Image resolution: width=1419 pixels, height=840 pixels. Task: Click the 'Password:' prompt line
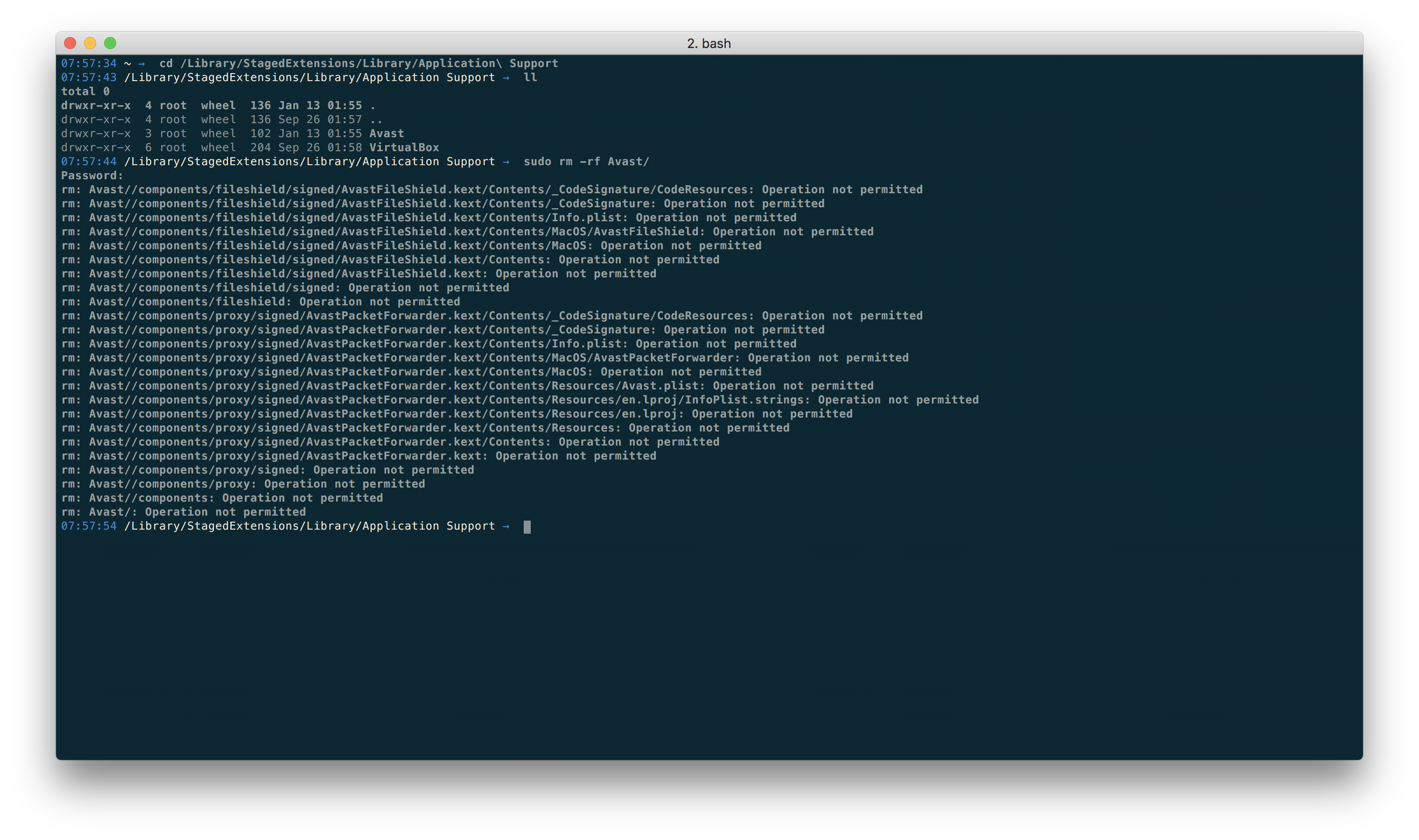click(92, 176)
